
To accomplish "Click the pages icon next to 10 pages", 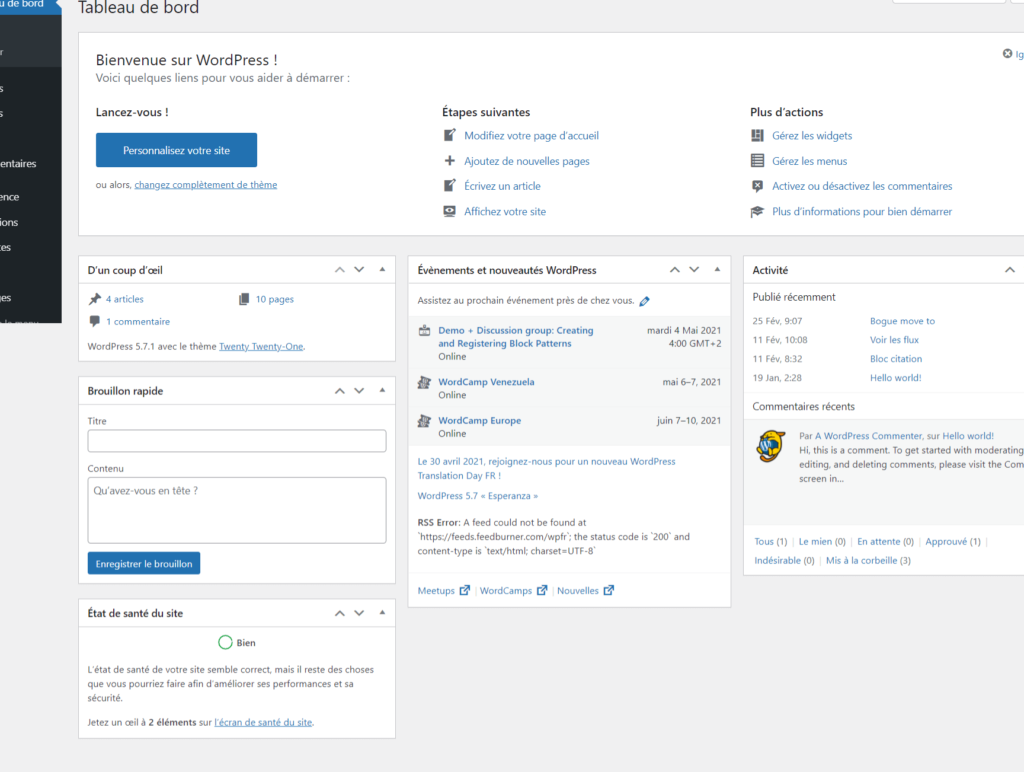I will coord(244,299).
